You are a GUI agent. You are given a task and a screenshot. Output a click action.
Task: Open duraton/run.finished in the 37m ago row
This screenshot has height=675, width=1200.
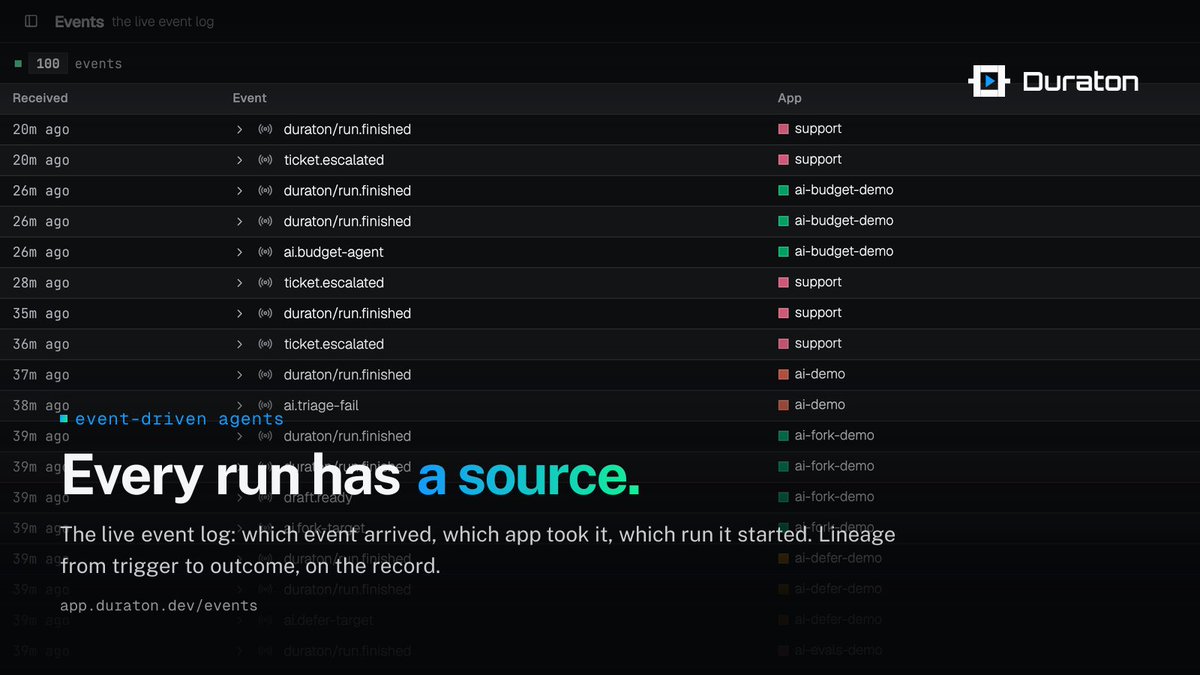(x=347, y=375)
